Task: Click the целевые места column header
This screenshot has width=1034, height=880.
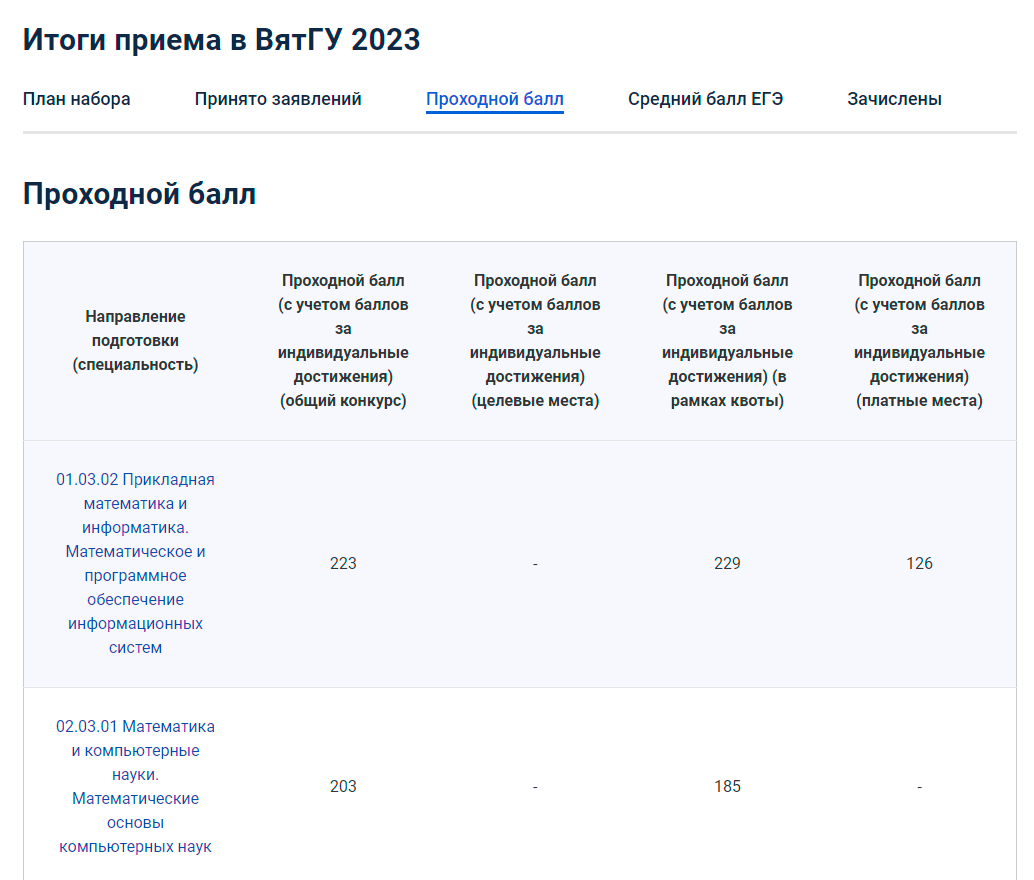Action: 535,340
